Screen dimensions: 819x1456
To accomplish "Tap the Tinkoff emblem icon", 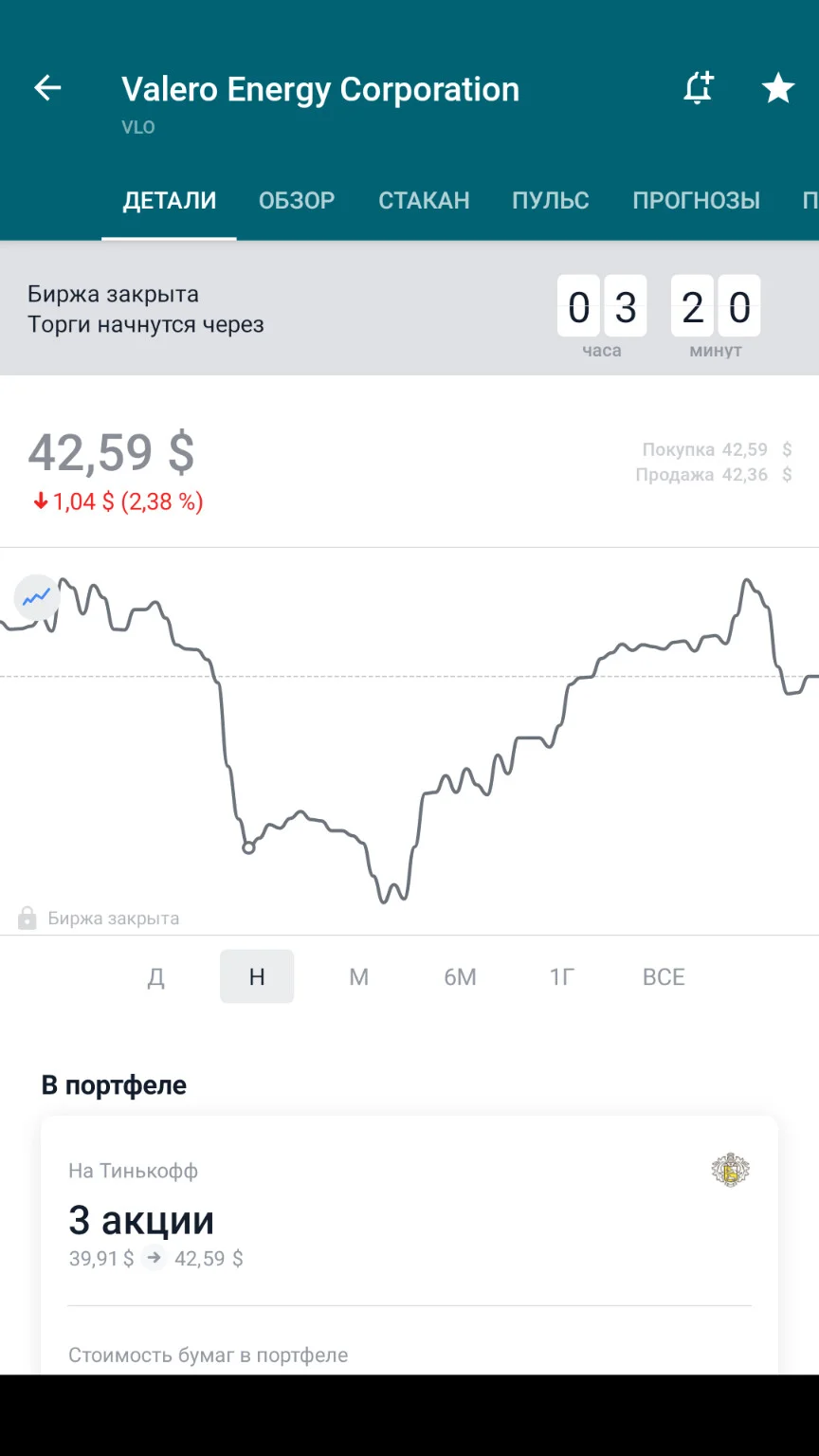I will pyautogui.click(x=731, y=1171).
